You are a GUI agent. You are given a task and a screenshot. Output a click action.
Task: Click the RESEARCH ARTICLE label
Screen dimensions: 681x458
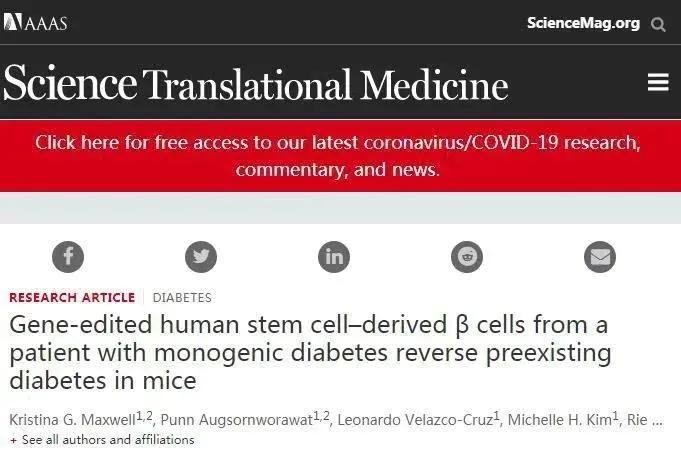[72, 297]
